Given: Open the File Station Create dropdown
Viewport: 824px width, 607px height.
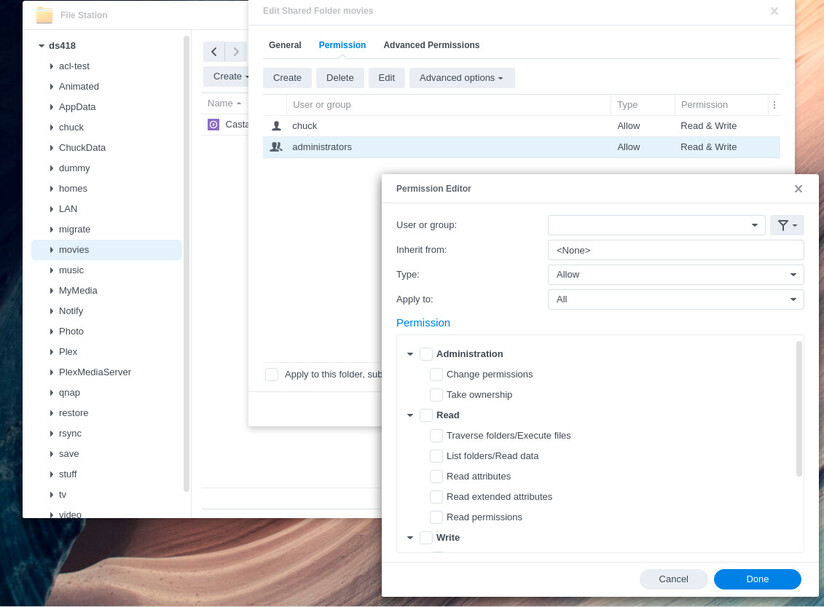Looking at the screenshot, I should pyautogui.click(x=226, y=77).
